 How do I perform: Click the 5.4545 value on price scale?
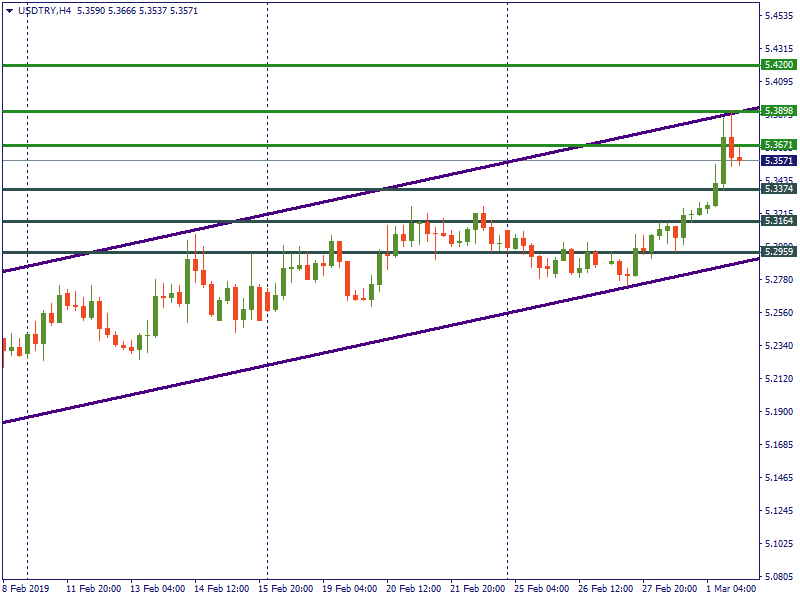click(x=779, y=16)
